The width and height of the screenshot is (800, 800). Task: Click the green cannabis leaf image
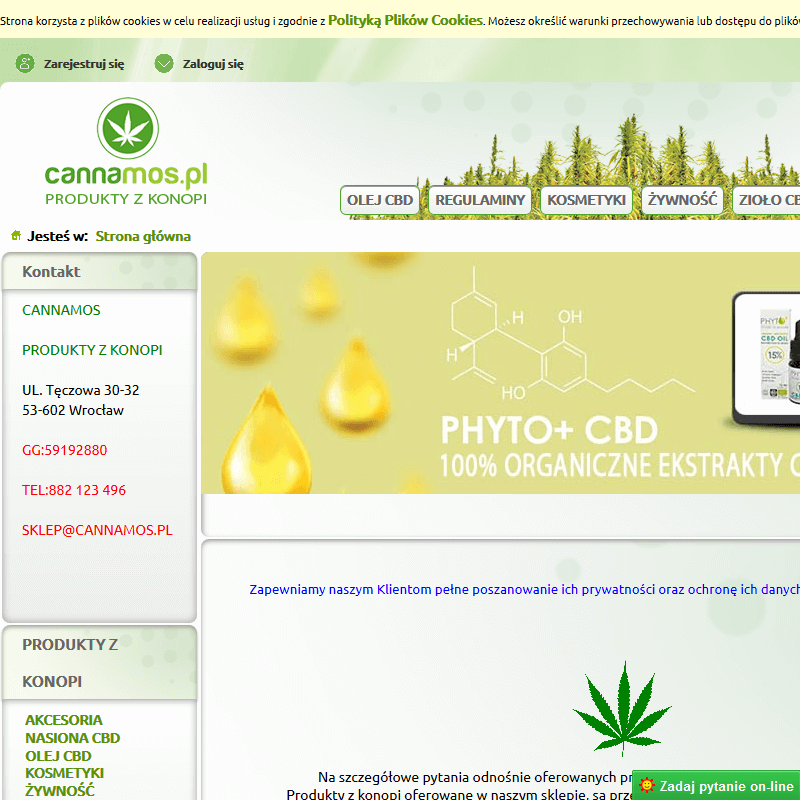[621, 708]
